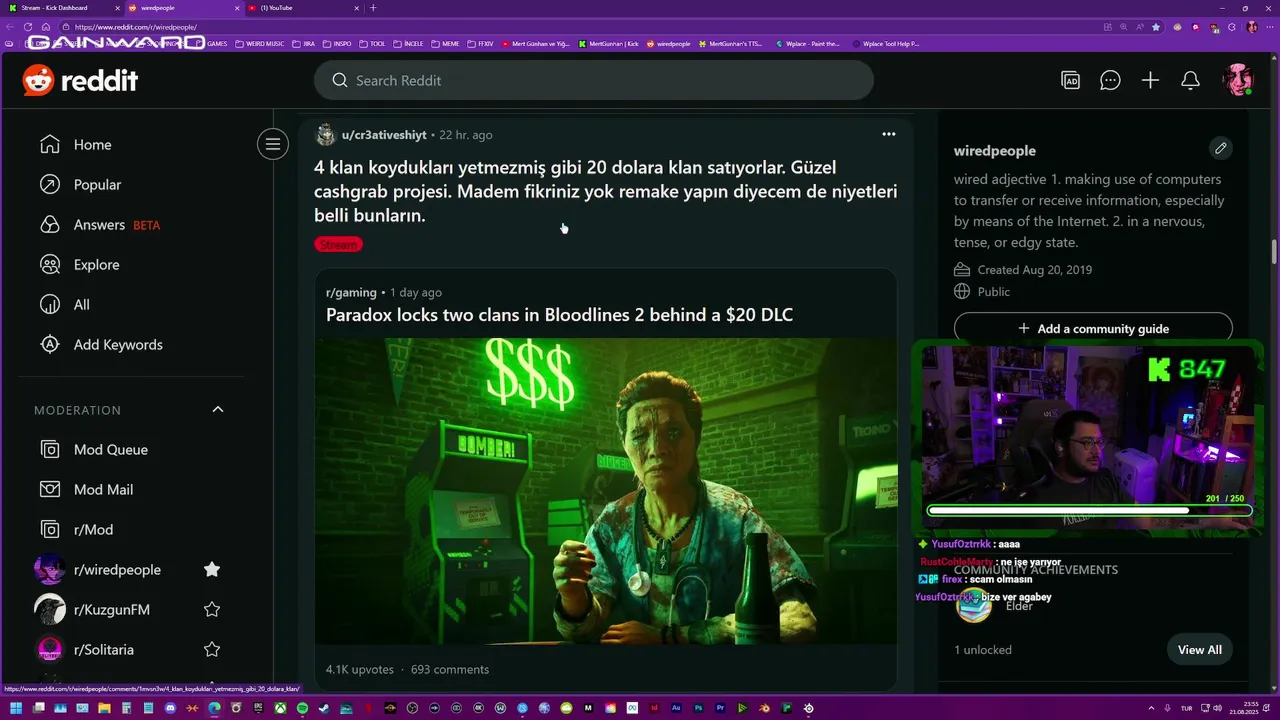The height and width of the screenshot is (720, 1280).
Task: Open the chat bubble icon
Action: 1110,81
